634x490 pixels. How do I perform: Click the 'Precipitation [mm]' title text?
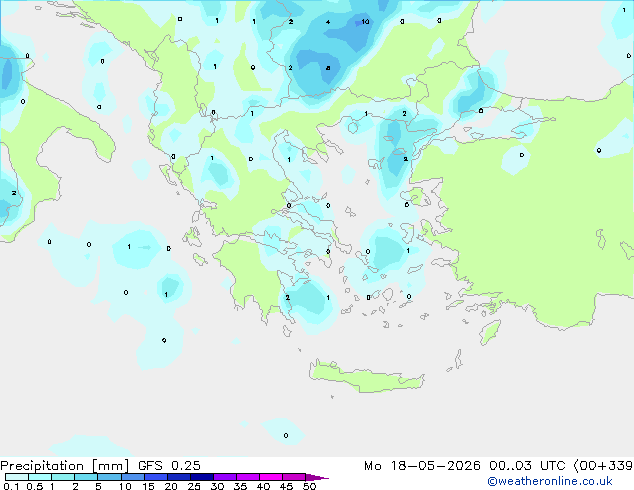(x=65, y=466)
